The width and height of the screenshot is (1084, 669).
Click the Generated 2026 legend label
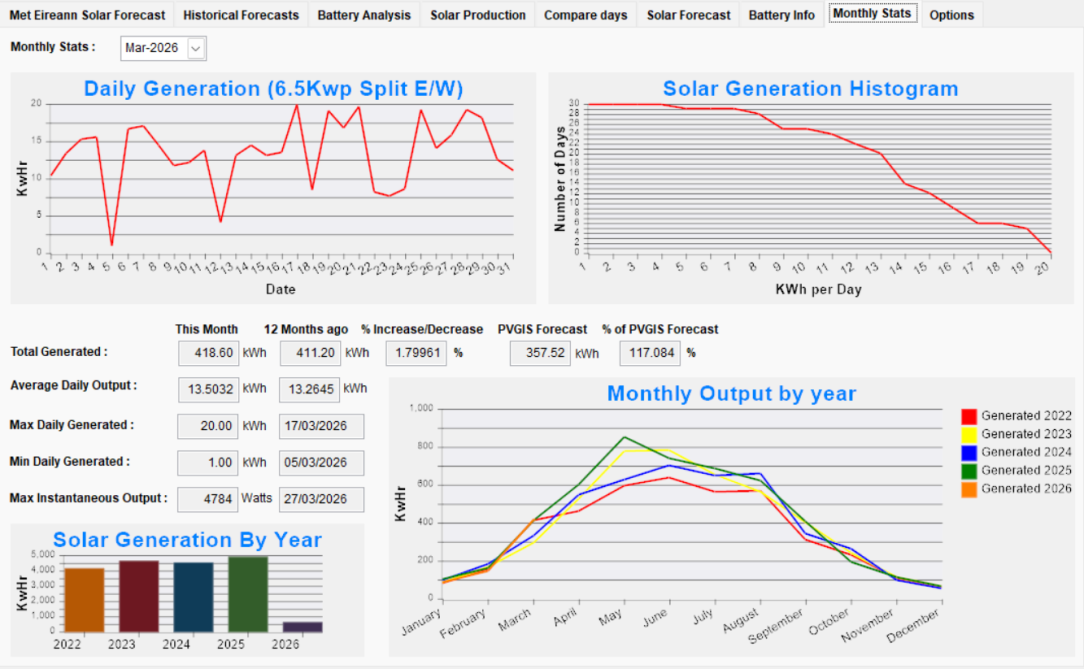click(x=1026, y=489)
